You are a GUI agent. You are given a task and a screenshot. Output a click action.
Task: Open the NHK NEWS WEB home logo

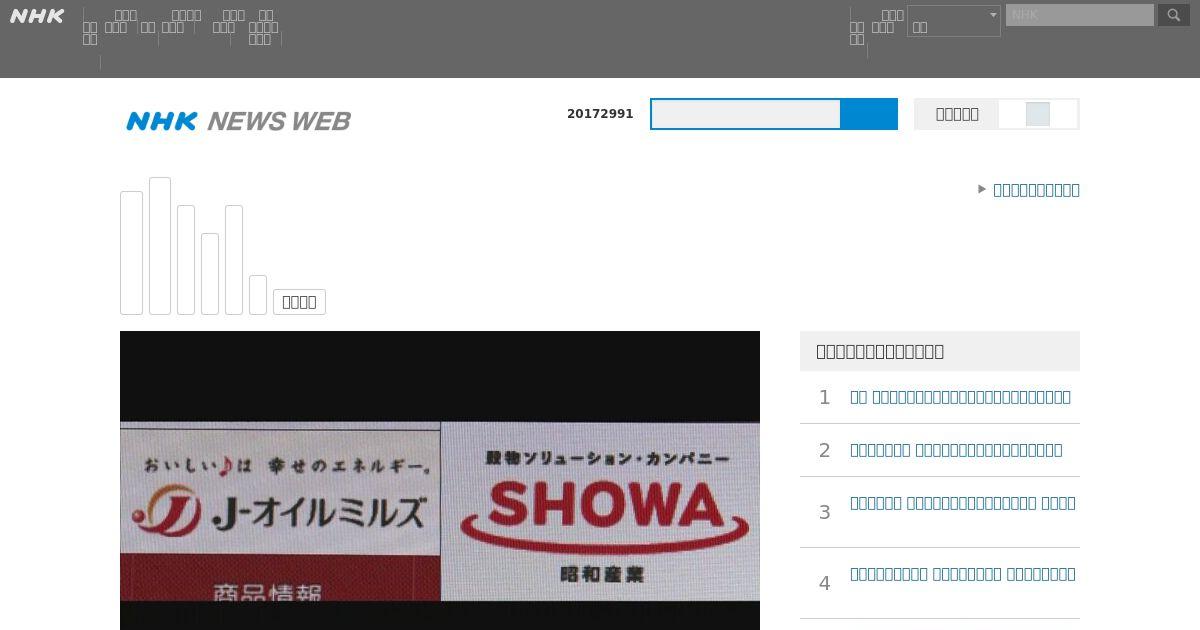point(238,121)
